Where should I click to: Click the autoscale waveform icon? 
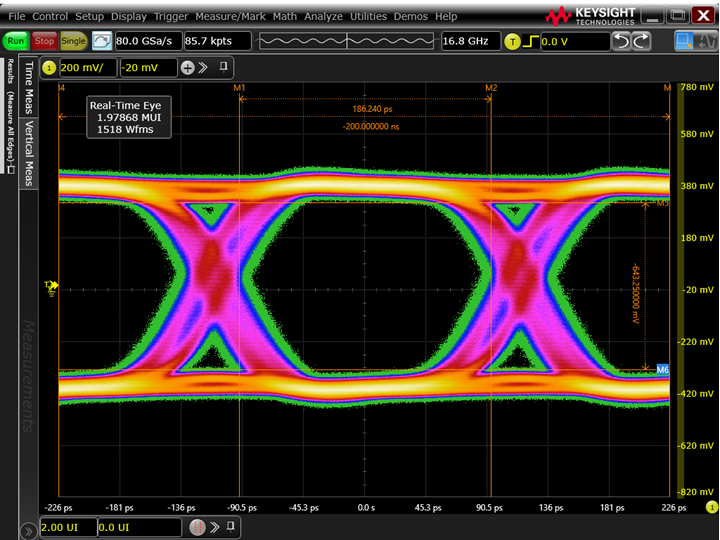pyautogui.click(x=102, y=41)
